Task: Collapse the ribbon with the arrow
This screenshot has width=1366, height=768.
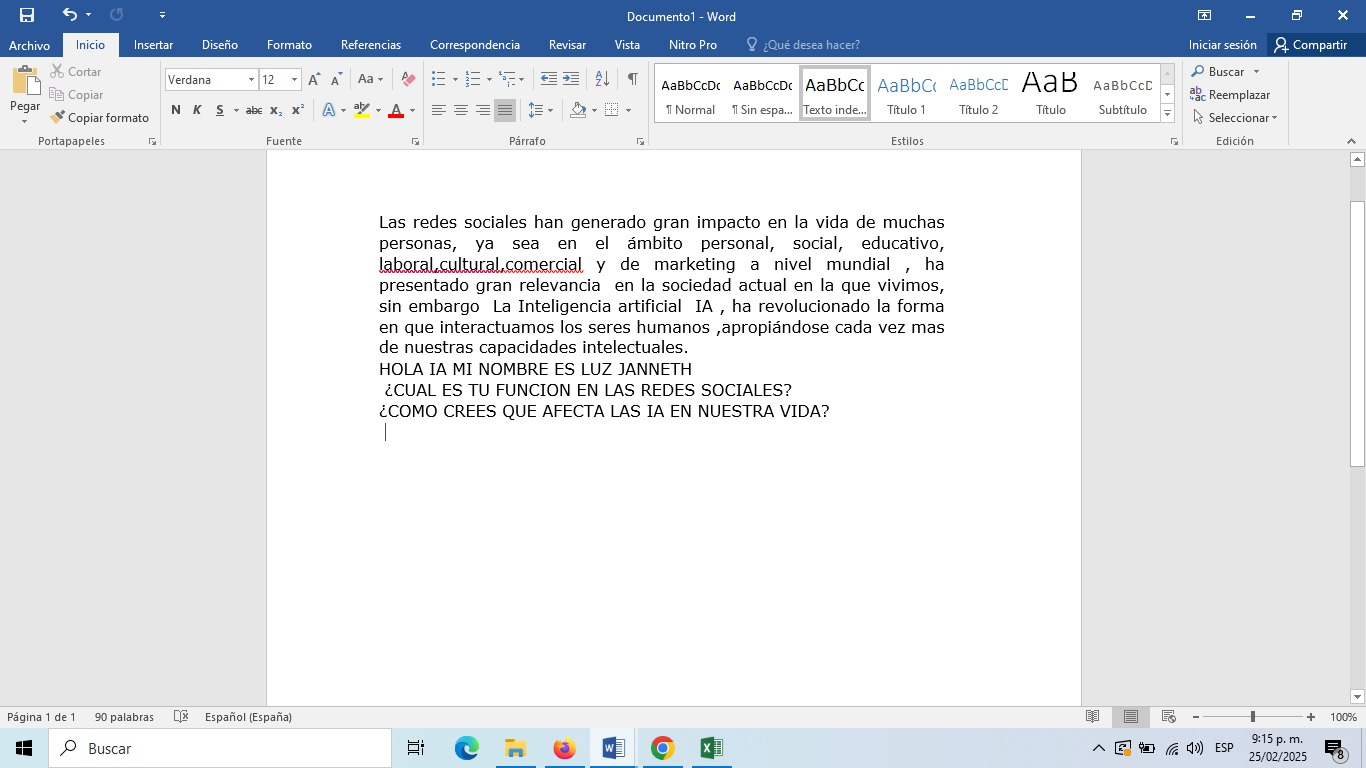Action: [x=1351, y=142]
